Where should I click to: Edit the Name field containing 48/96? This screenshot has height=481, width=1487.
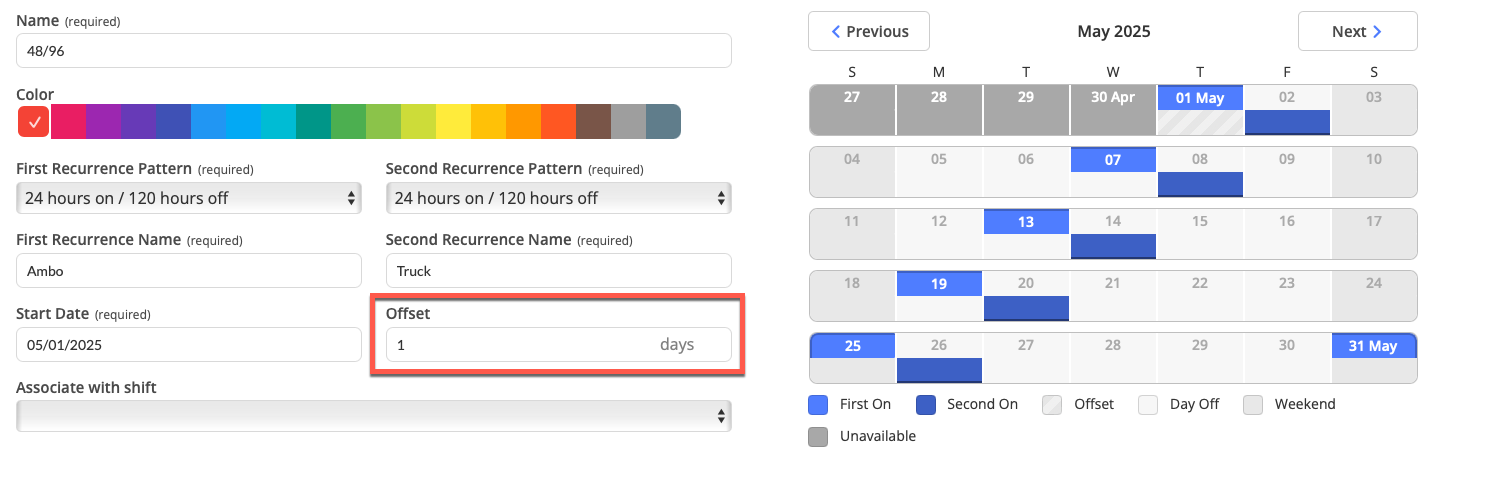374,51
